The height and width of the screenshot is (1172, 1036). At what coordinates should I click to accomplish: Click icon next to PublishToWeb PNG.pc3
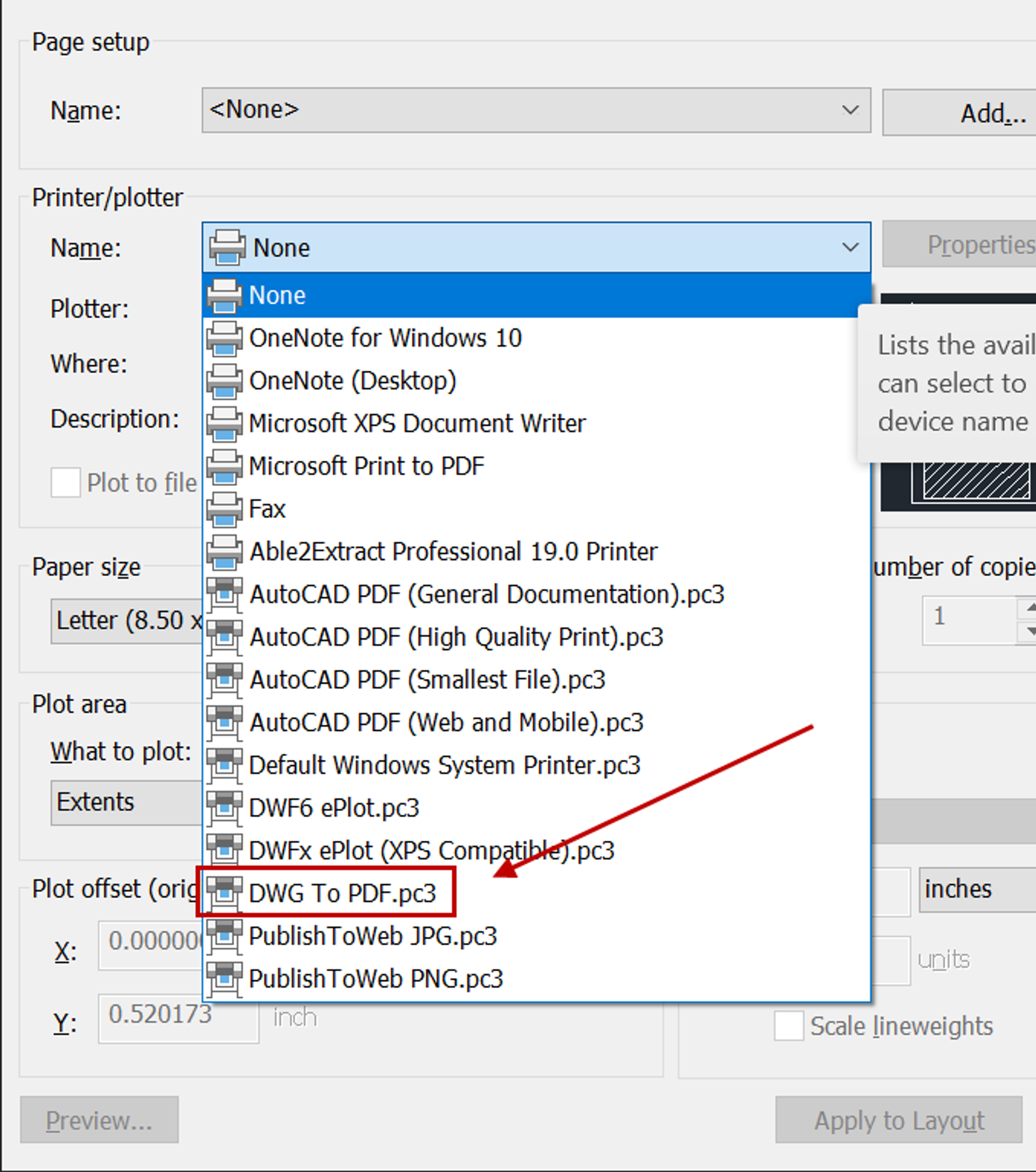click(224, 979)
